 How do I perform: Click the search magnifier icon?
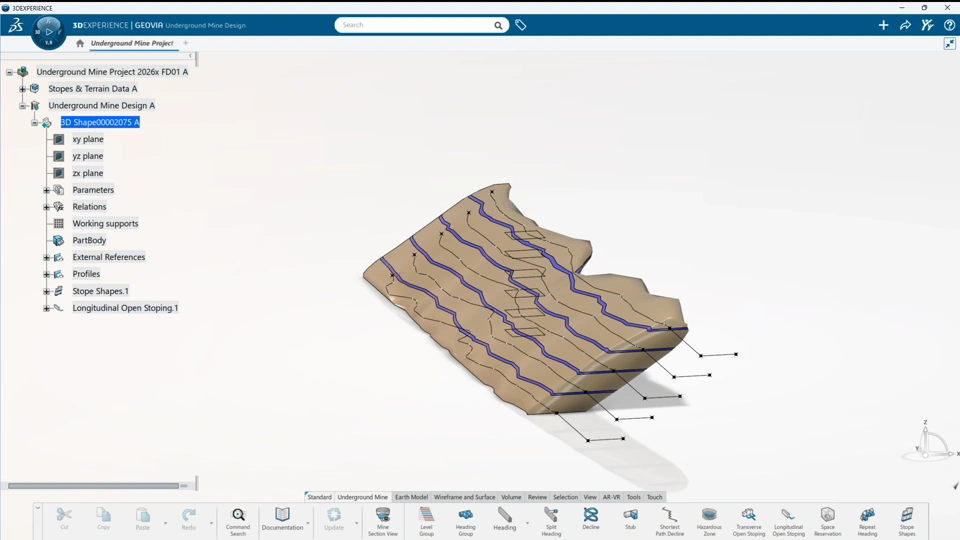498,25
